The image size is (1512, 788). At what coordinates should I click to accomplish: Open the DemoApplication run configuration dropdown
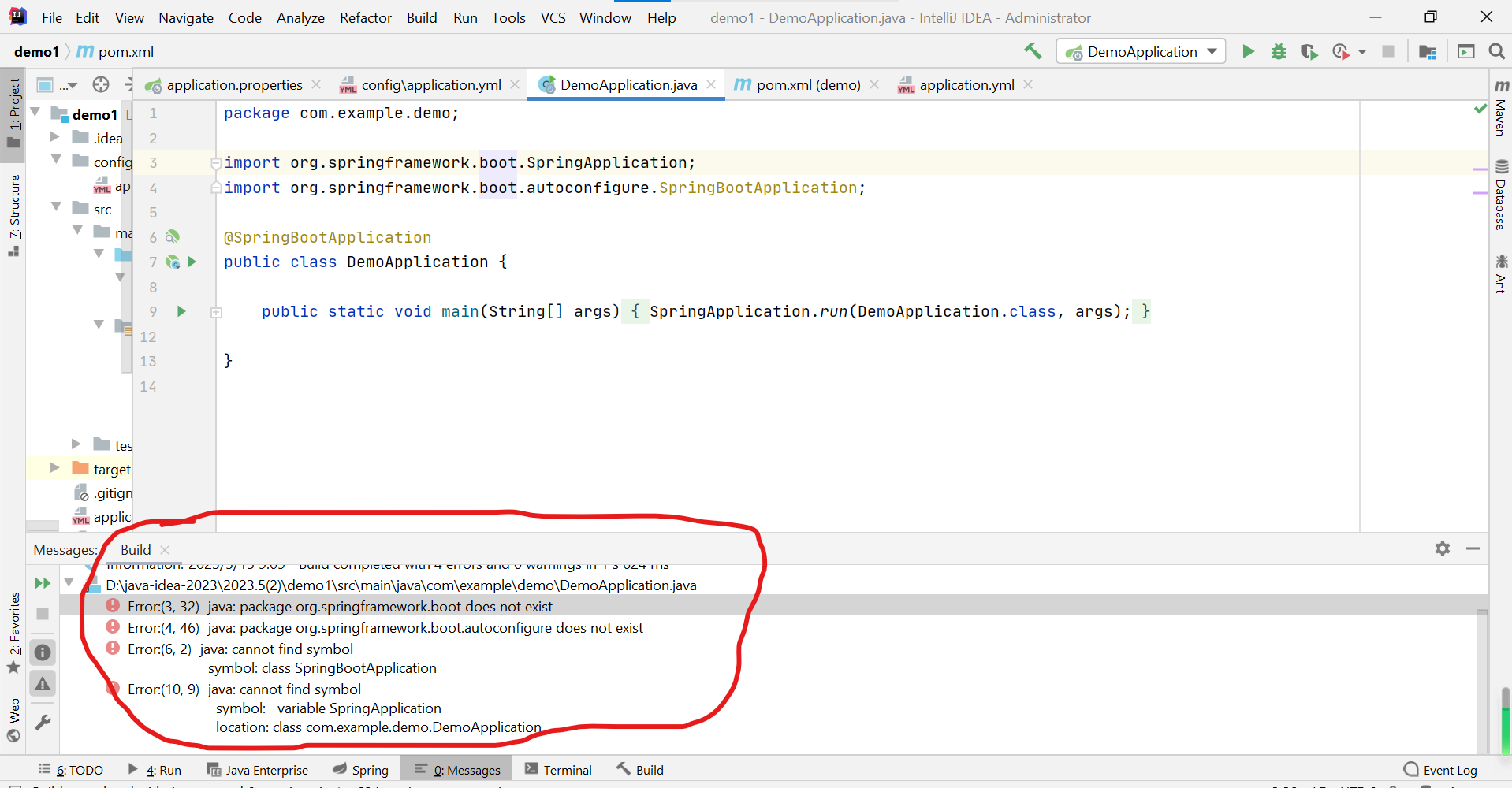point(1141,51)
